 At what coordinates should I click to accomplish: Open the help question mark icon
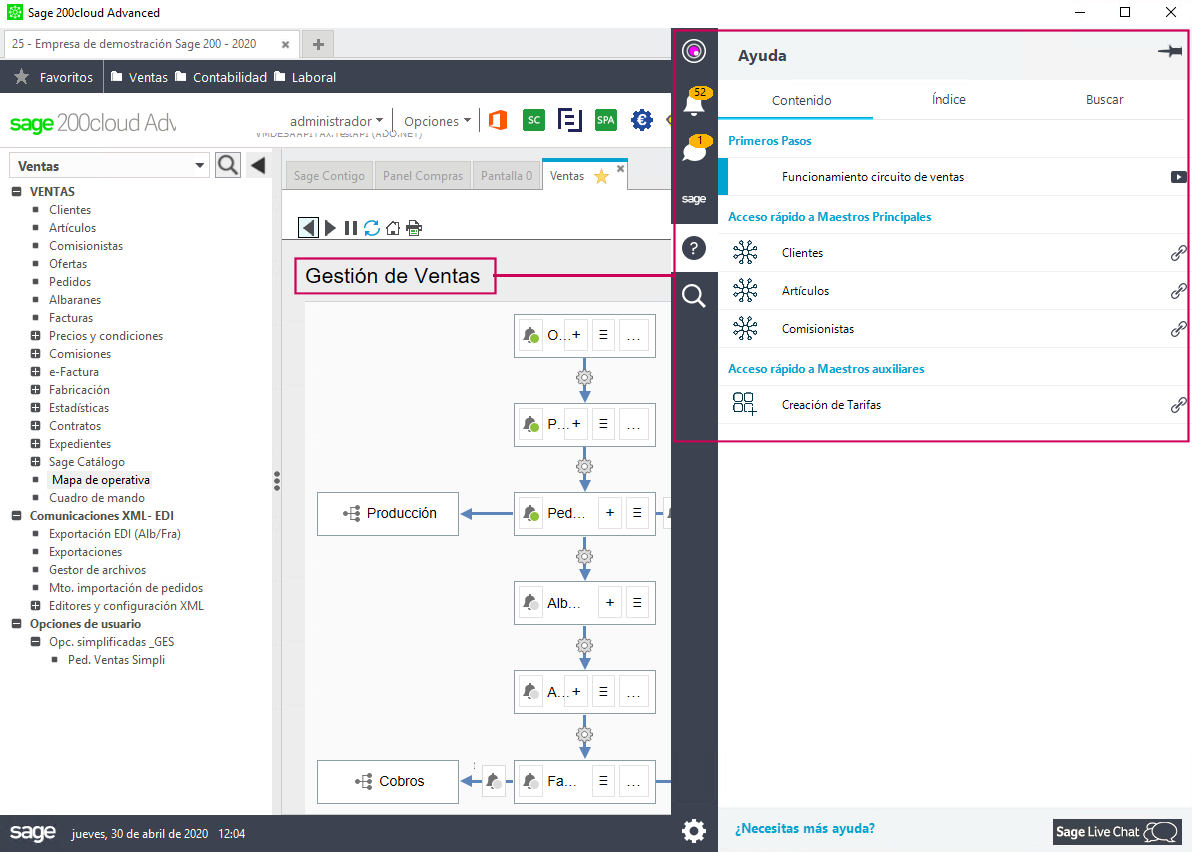coord(693,248)
